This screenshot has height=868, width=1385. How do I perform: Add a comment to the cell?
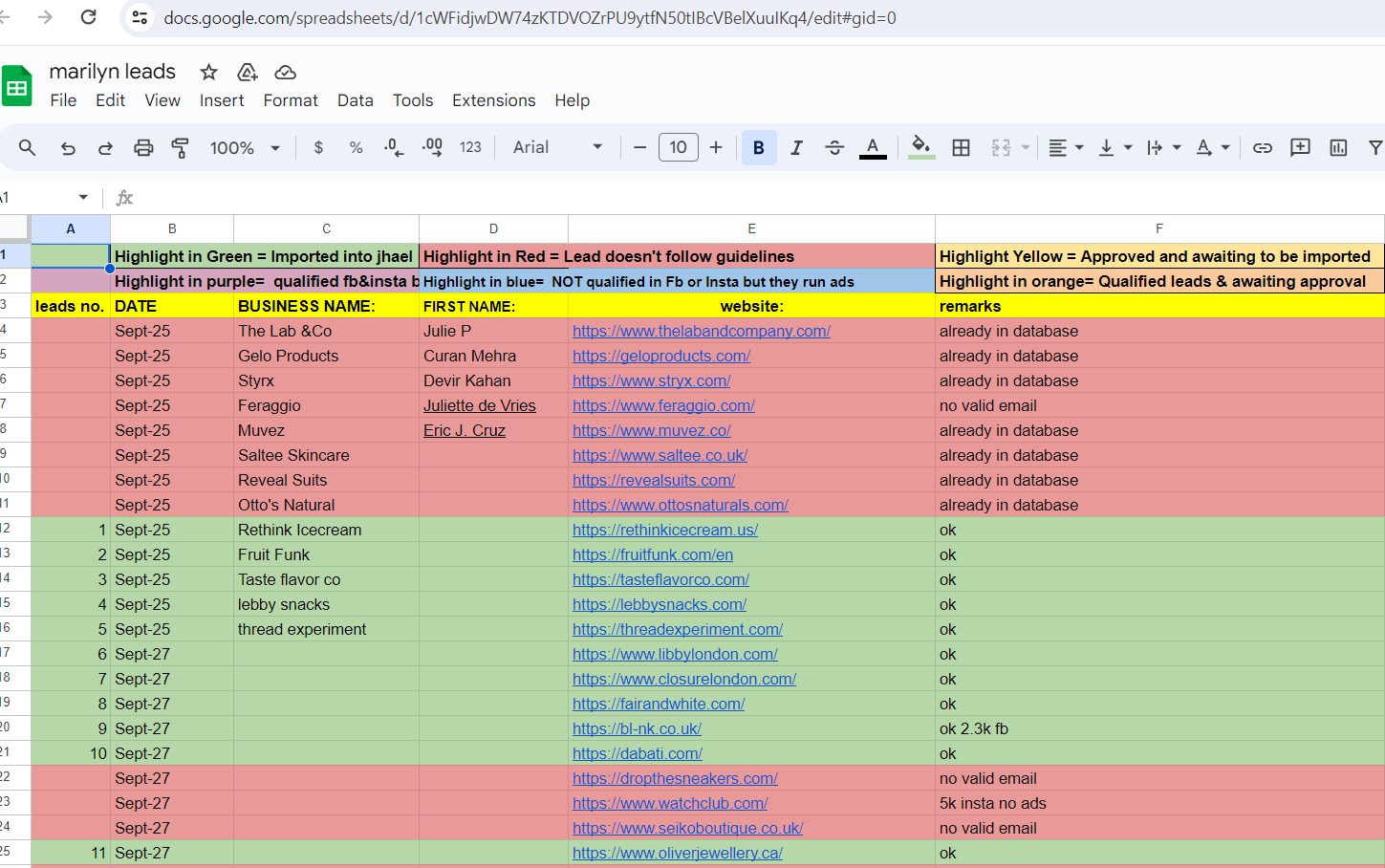(1300, 147)
